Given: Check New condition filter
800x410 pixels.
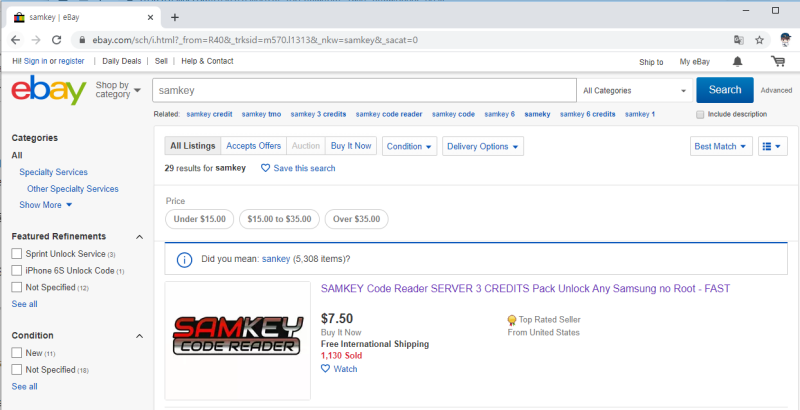Looking at the screenshot, I should (x=17, y=353).
